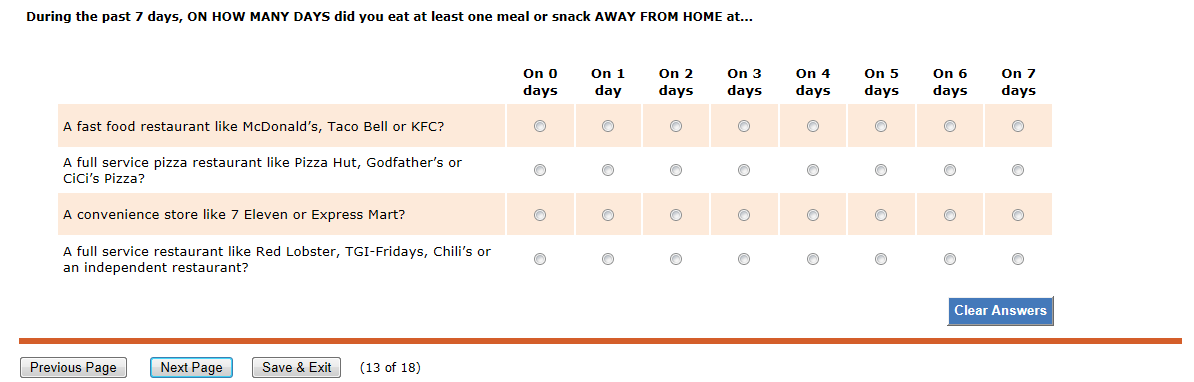Viewport: 1194px width, 382px height.
Task: Choose 'On 1 day' for full service pizza restaurant
Action: [608, 170]
